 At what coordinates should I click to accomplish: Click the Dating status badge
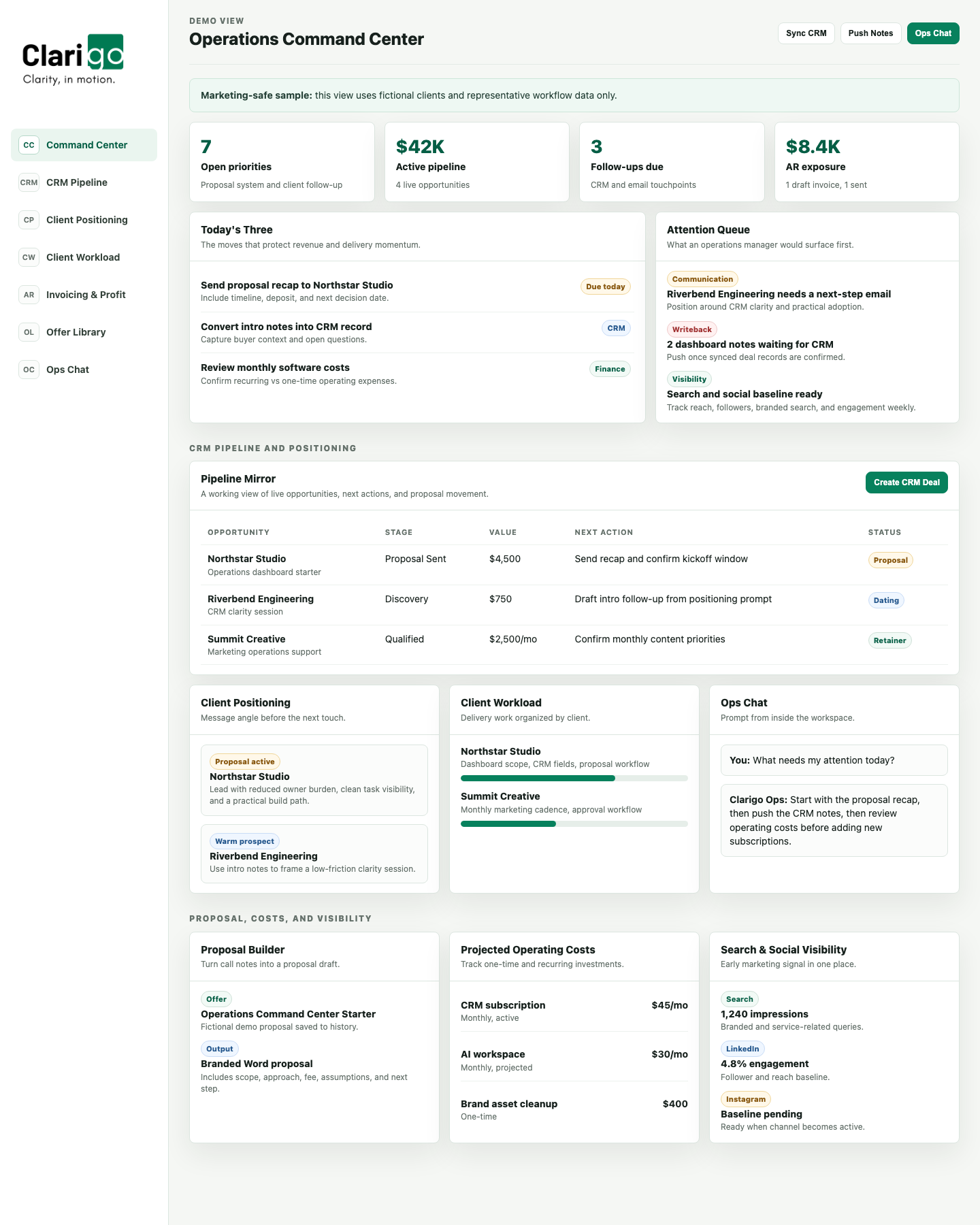click(x=886, y=600)
